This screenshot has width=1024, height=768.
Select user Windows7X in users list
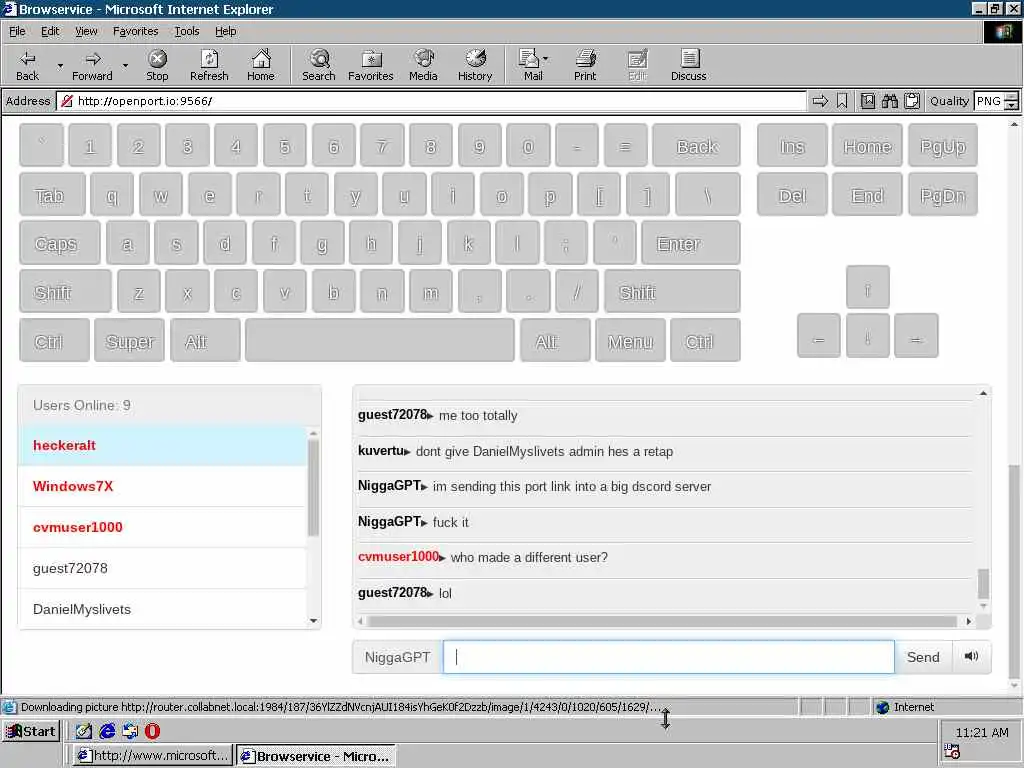click(163, 487)
